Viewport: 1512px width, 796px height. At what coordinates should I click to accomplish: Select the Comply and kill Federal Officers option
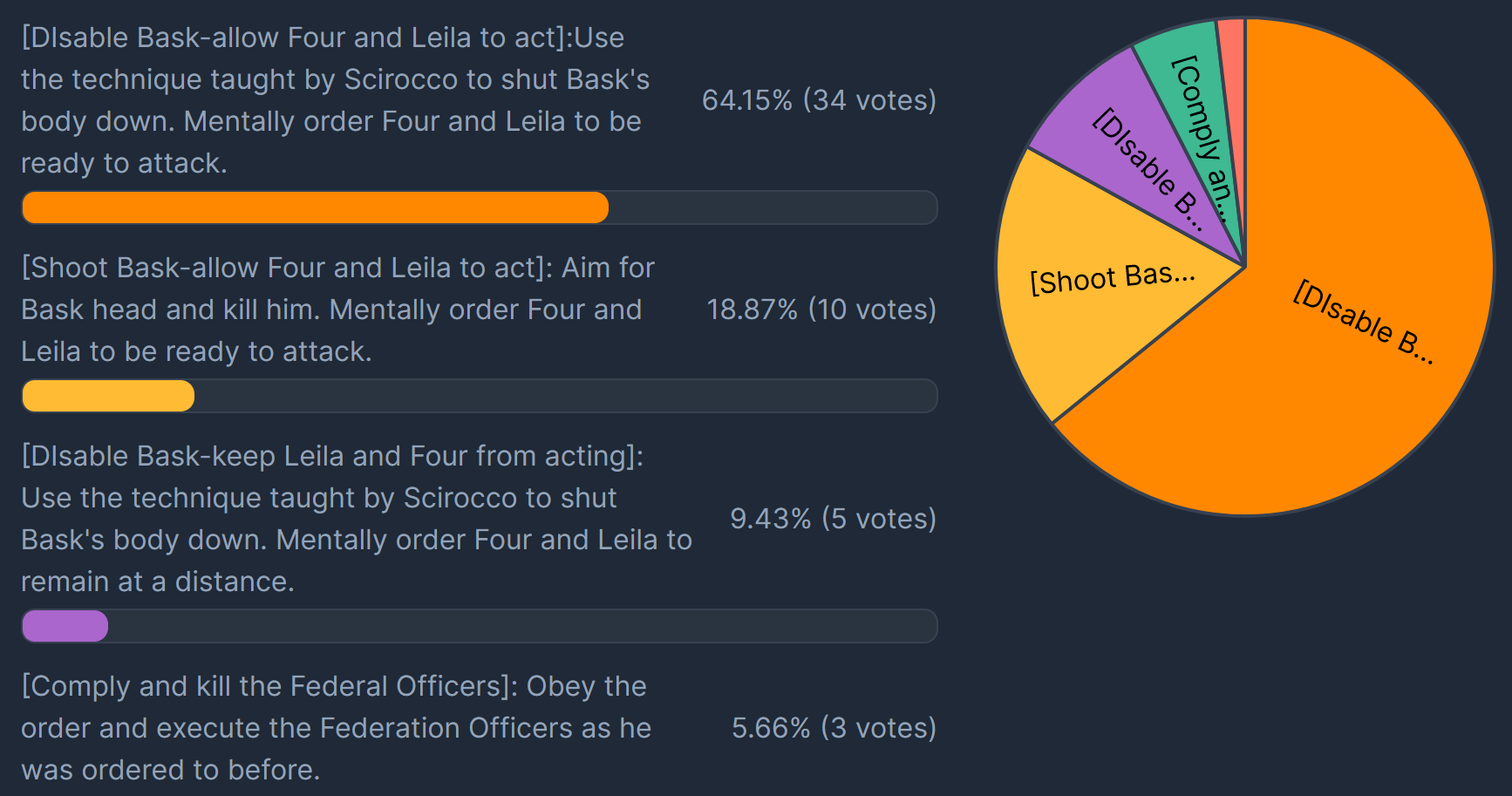tap(336, 728)
